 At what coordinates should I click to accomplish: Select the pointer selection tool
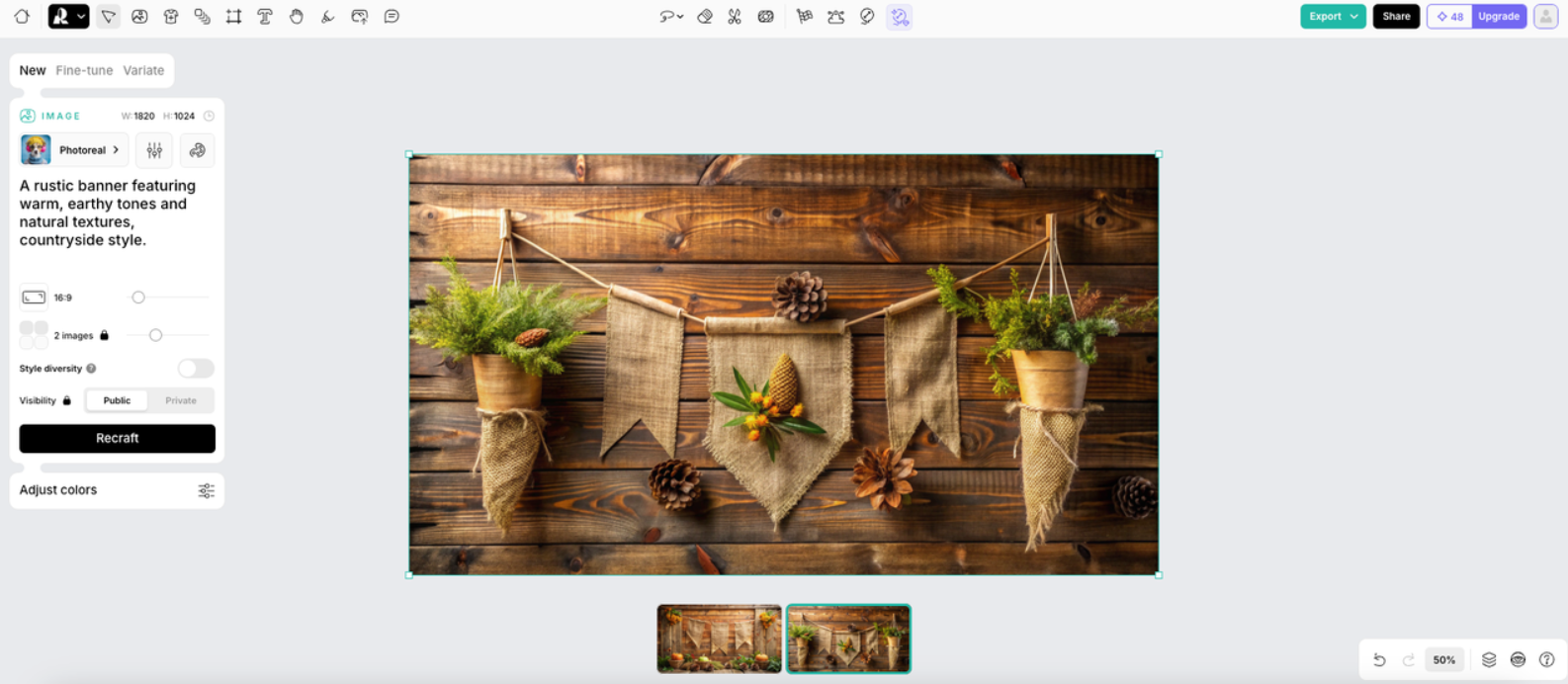109,16
